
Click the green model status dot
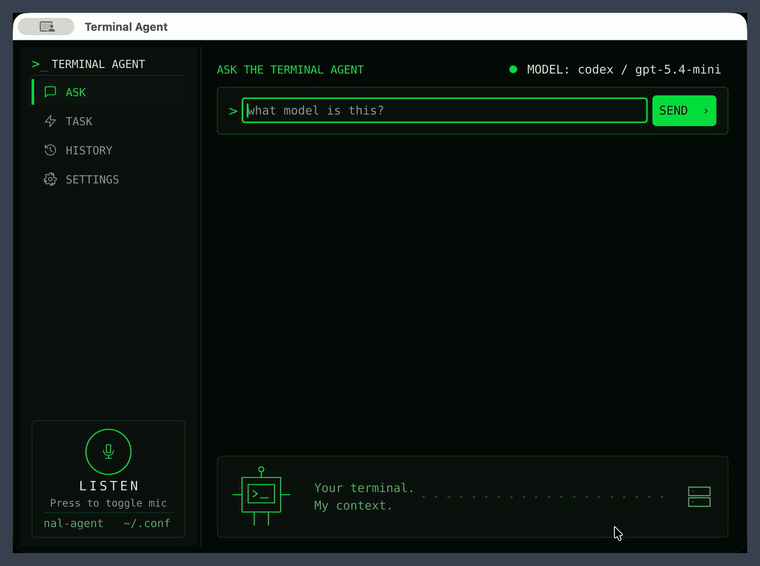[513, 69]
